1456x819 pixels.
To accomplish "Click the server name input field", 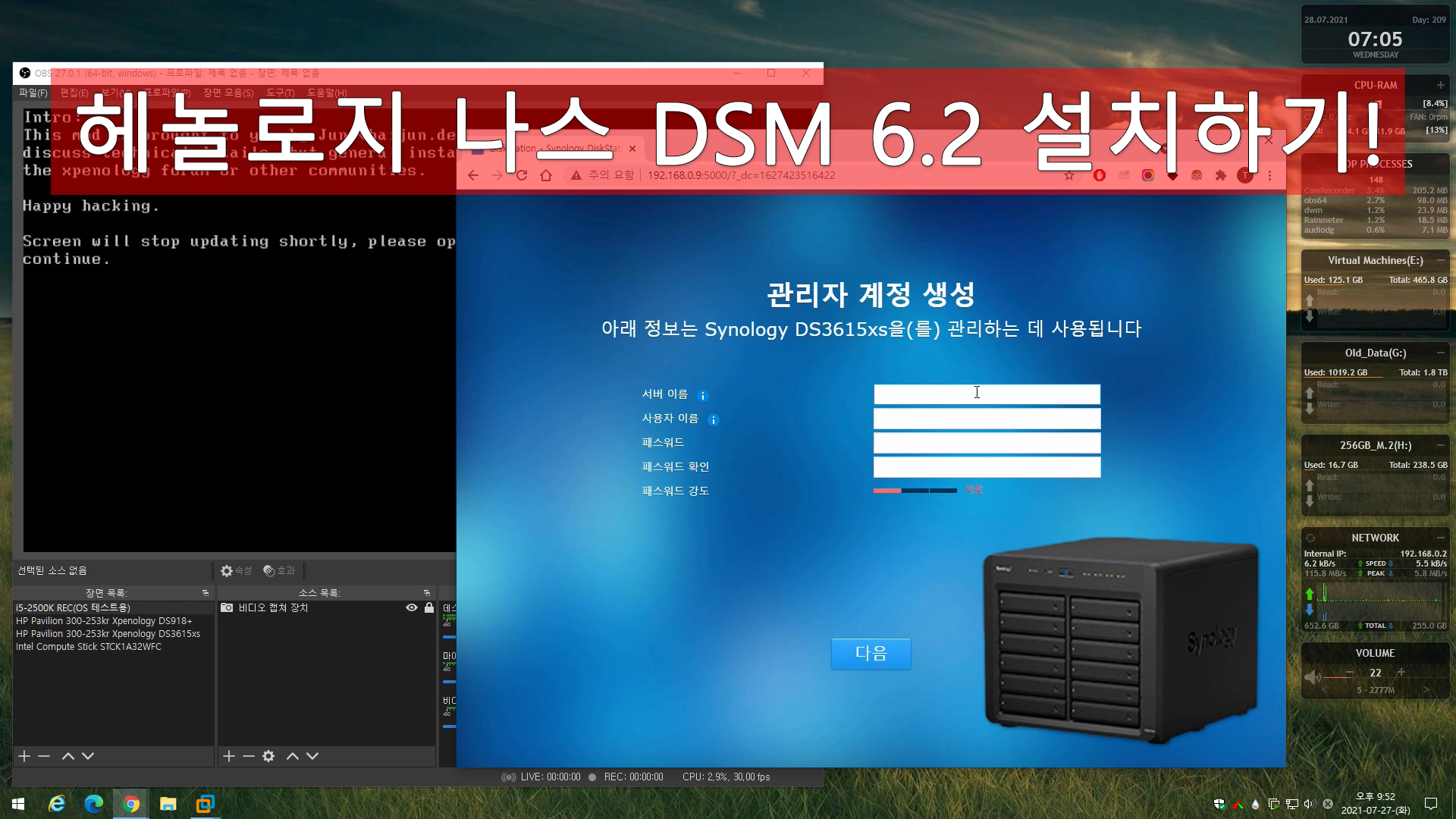I will [x=987, y=394].
